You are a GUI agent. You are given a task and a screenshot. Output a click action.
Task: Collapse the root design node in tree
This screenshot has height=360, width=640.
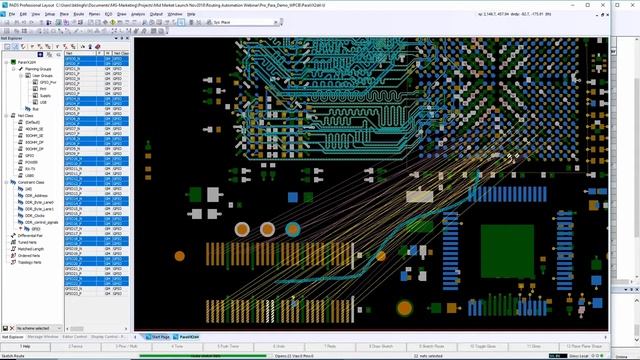[x=7, y=62]
